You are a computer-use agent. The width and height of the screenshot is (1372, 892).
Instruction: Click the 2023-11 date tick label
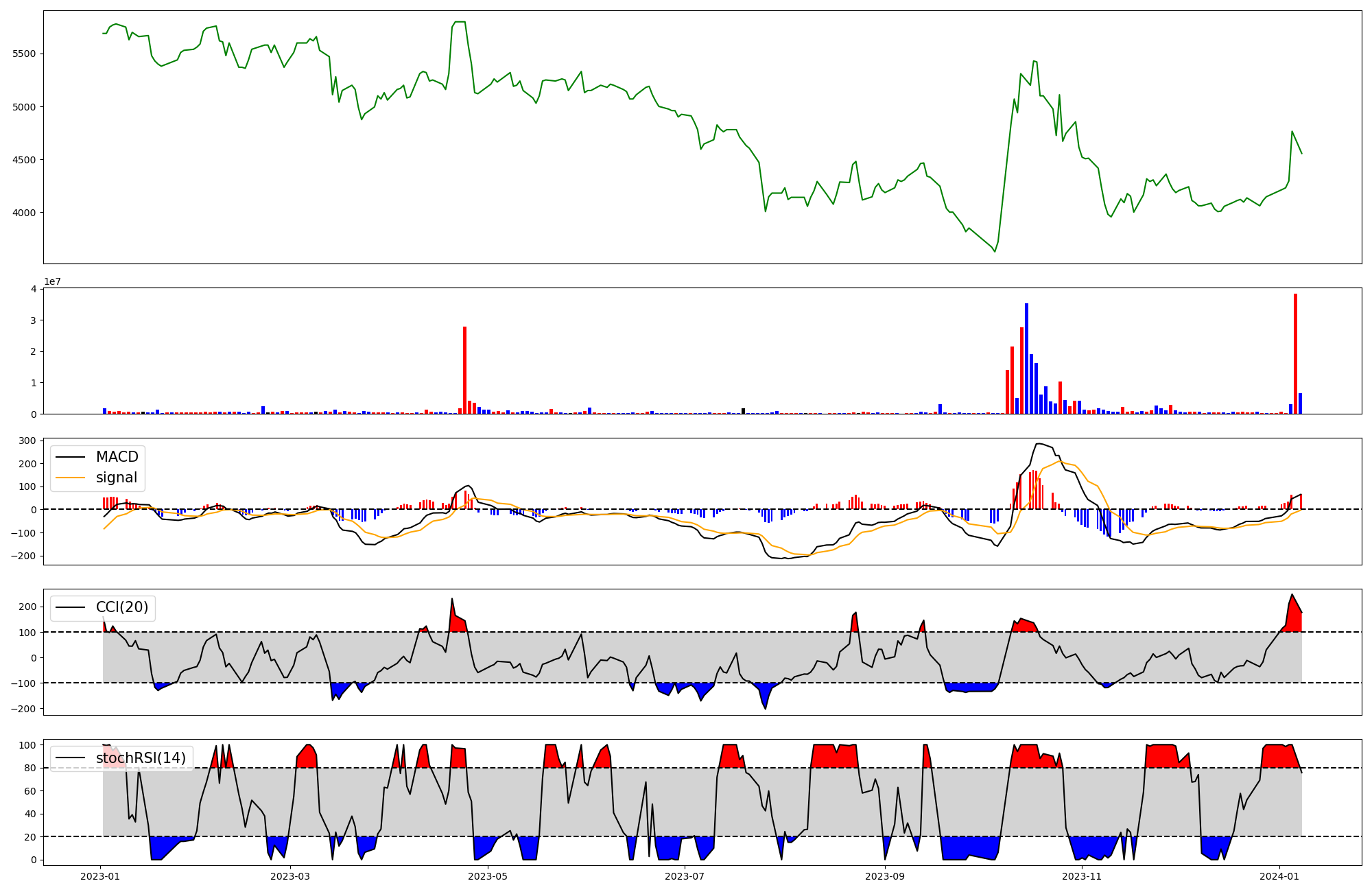pos(1082,876)
